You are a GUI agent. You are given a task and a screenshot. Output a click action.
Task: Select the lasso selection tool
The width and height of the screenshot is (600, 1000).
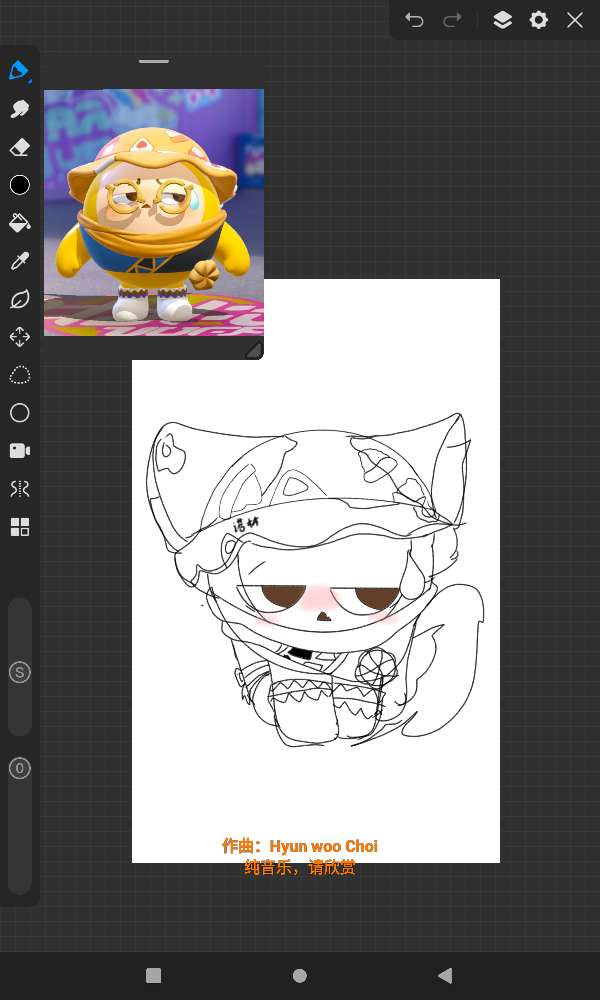(x=19, y=375)
